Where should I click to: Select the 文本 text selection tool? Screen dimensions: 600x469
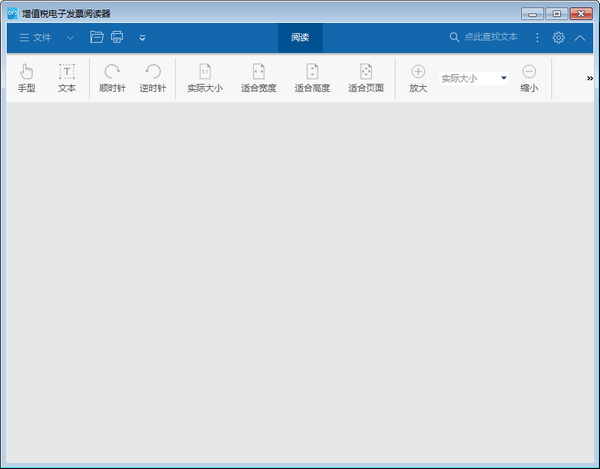coord(67,78)
